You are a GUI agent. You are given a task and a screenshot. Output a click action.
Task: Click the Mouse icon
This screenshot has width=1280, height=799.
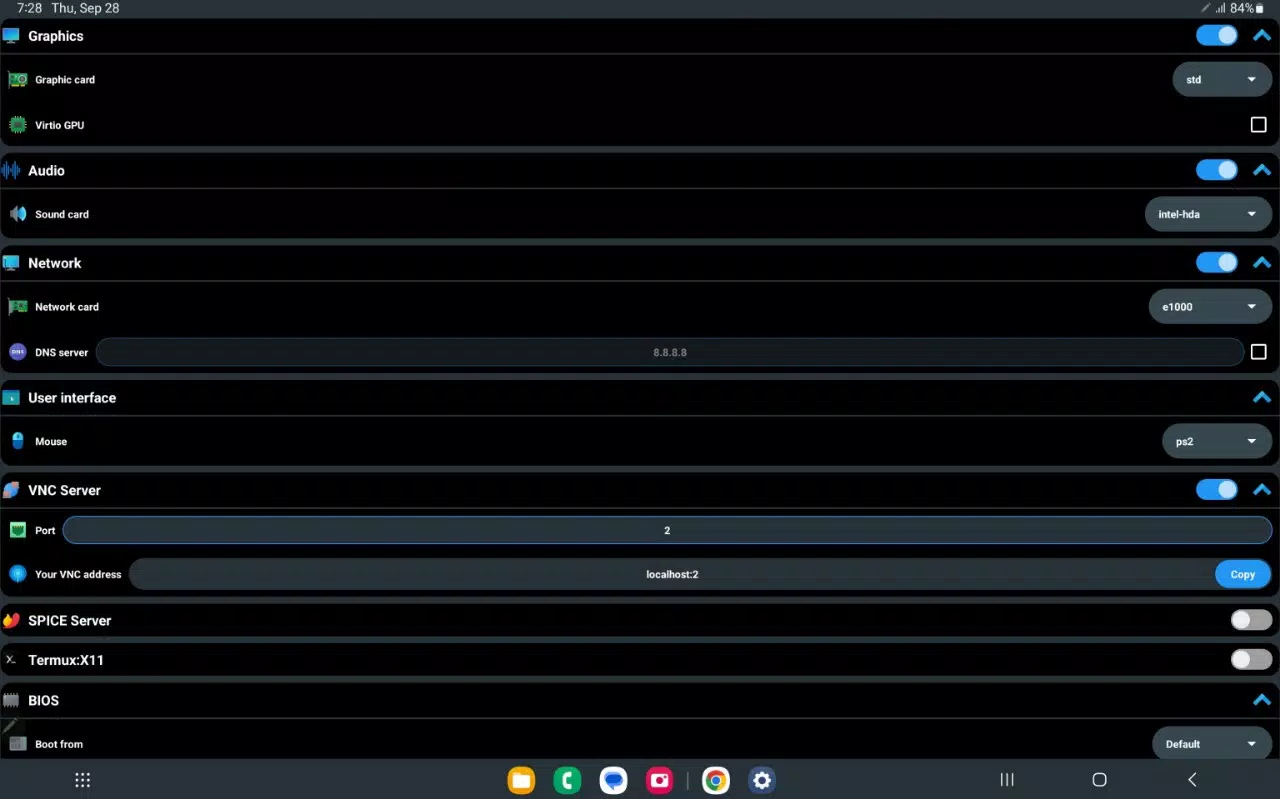18,441
